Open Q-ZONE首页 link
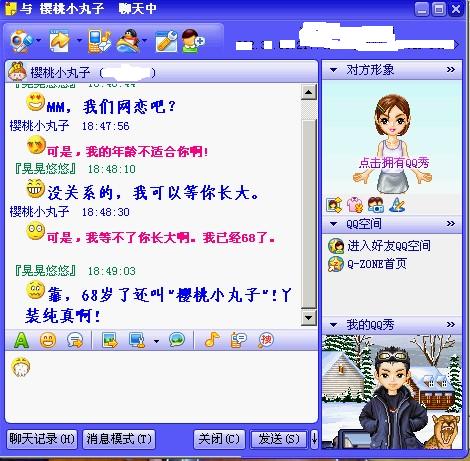 click(377, 264)
